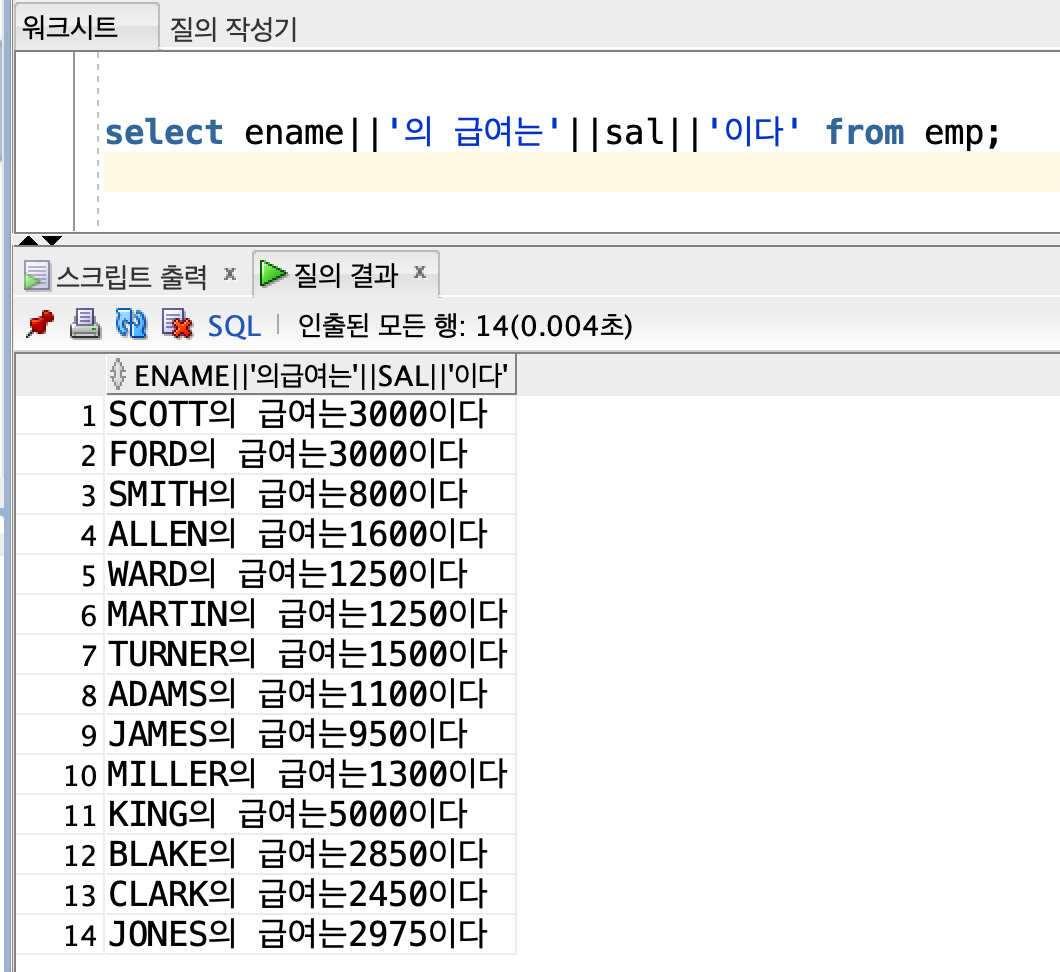Click the refresh query results icon
This screenshot has height=972, width=1060.
coord(131,324)
